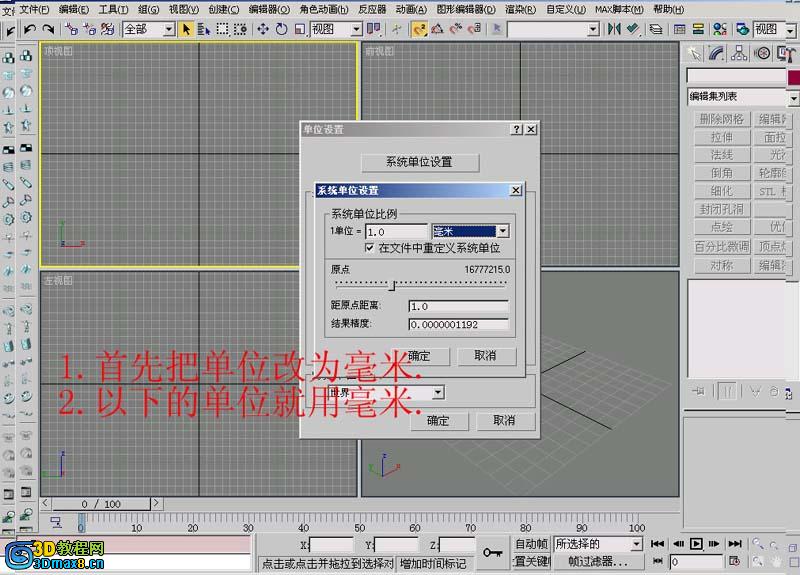Click the Undo arrow icon in toolbar
Image resolution: width=800 pixels, height=575 pixels.
coord(30,30)
